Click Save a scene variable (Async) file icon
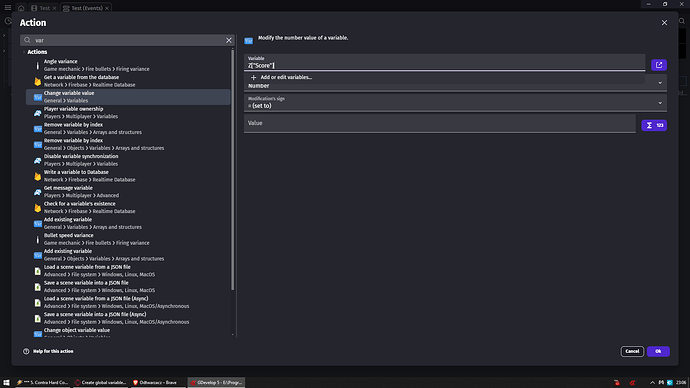Screen dimensions: 690x388 pyautogui.click(x=37, y=318)
